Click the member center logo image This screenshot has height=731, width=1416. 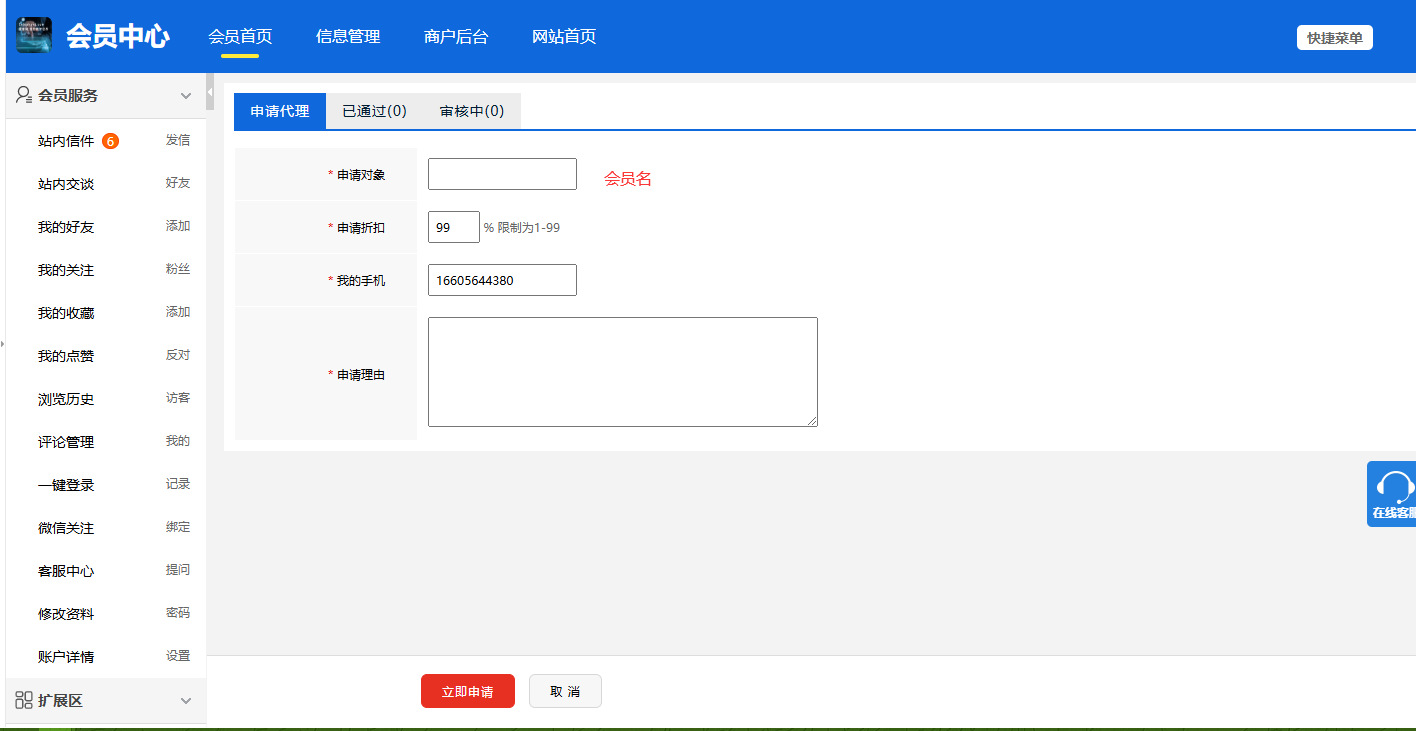(34, 36)
